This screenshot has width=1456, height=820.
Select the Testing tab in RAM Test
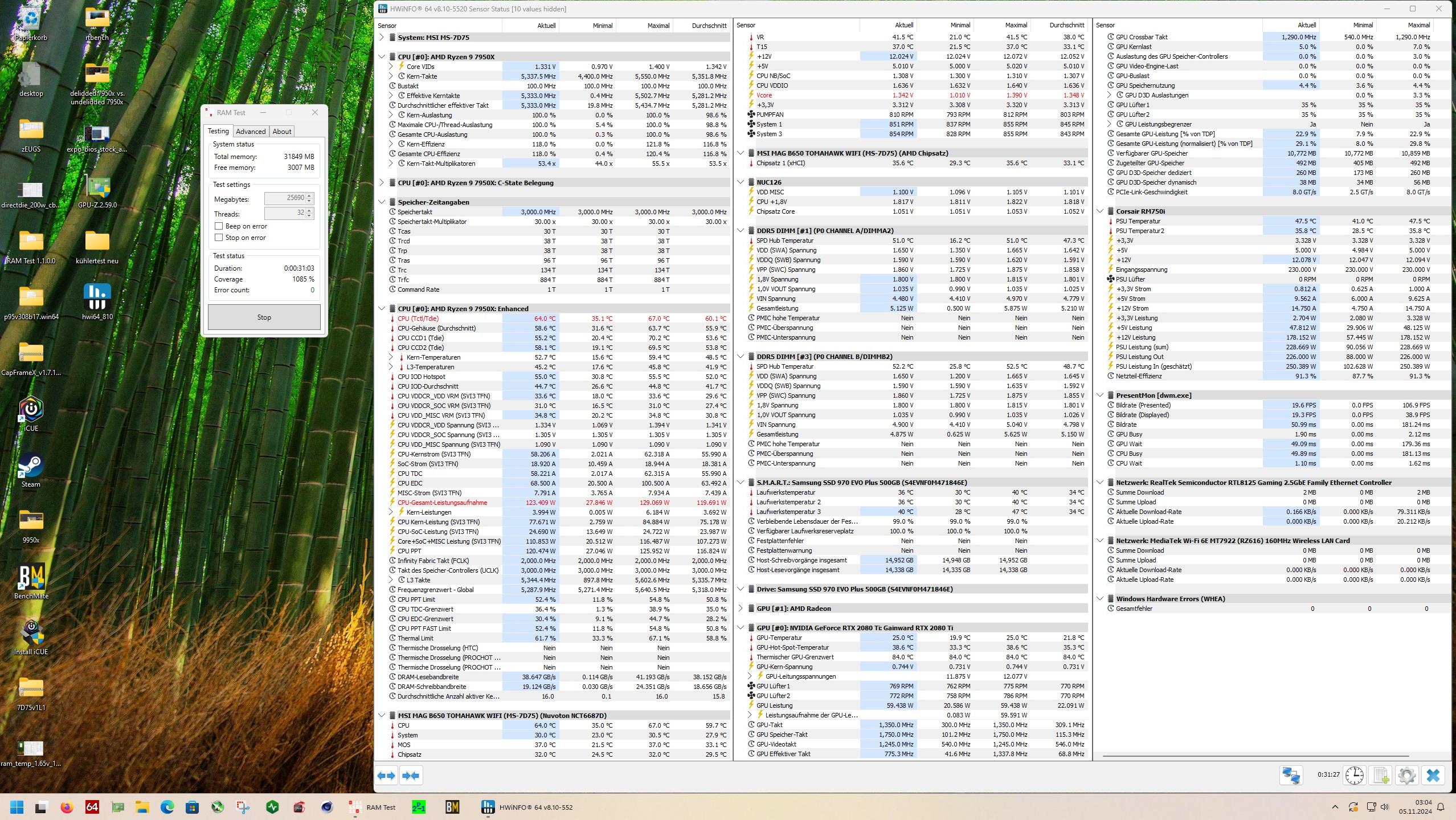218,131
